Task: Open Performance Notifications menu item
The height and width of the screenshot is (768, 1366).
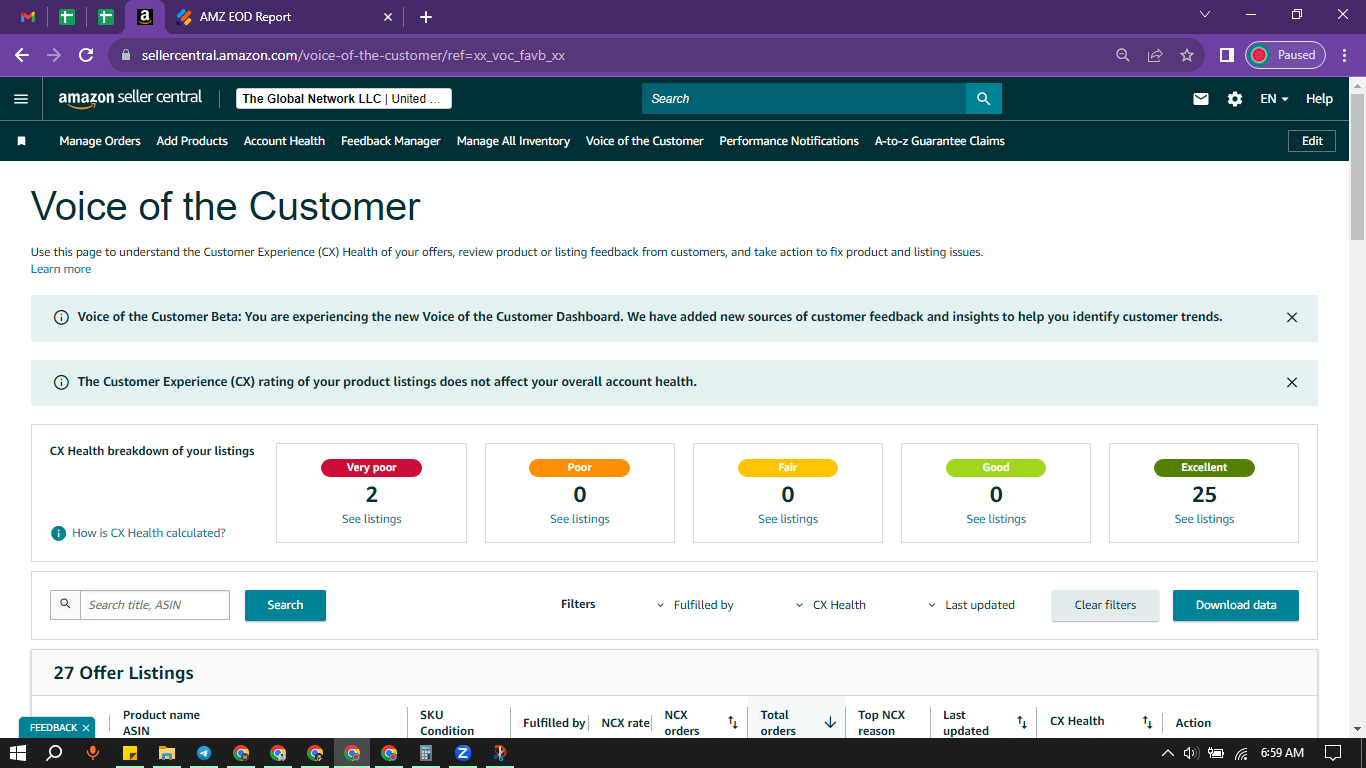Action: pos(789,141)
